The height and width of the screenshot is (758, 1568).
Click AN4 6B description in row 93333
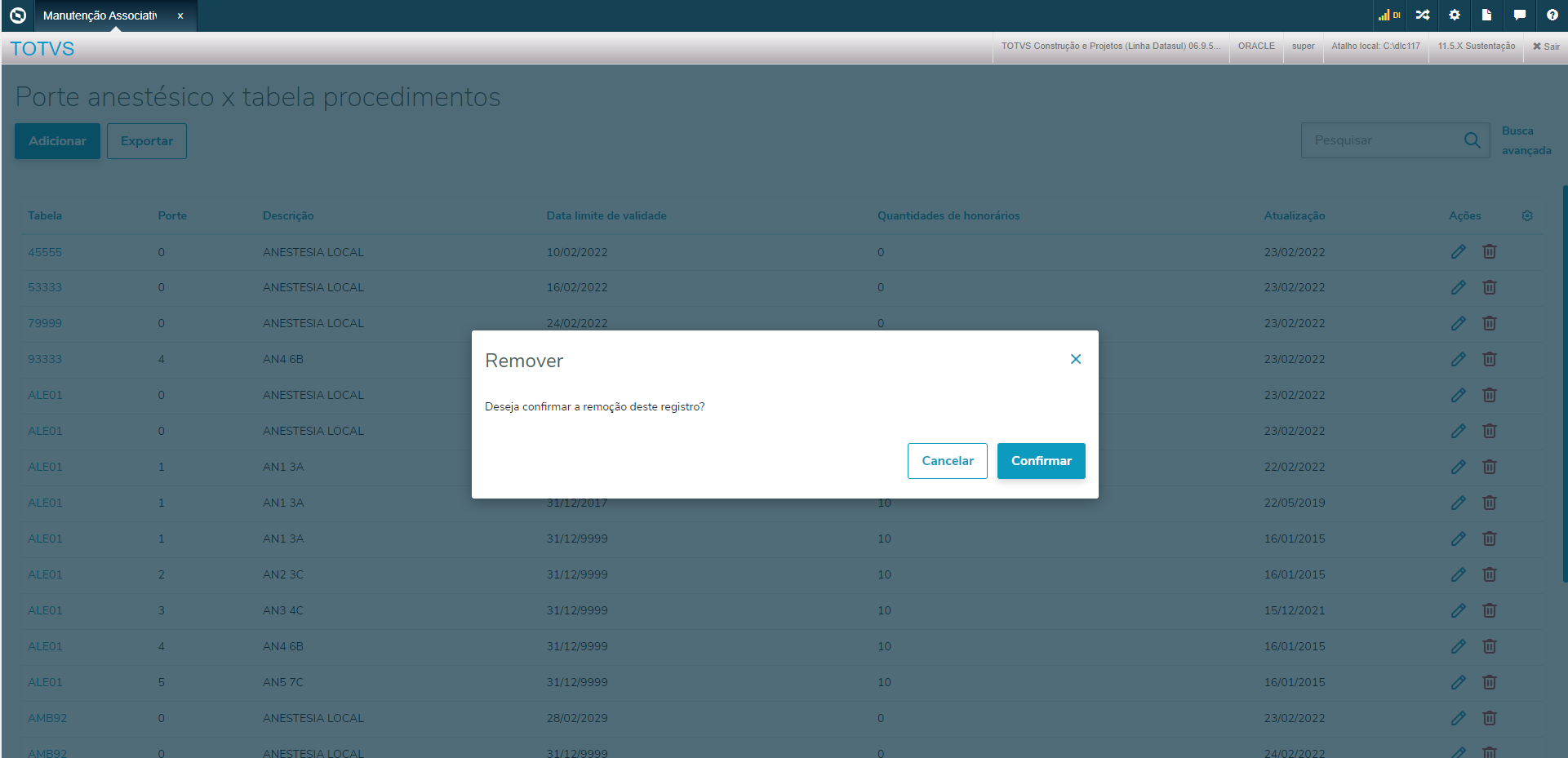click(283, 359)
